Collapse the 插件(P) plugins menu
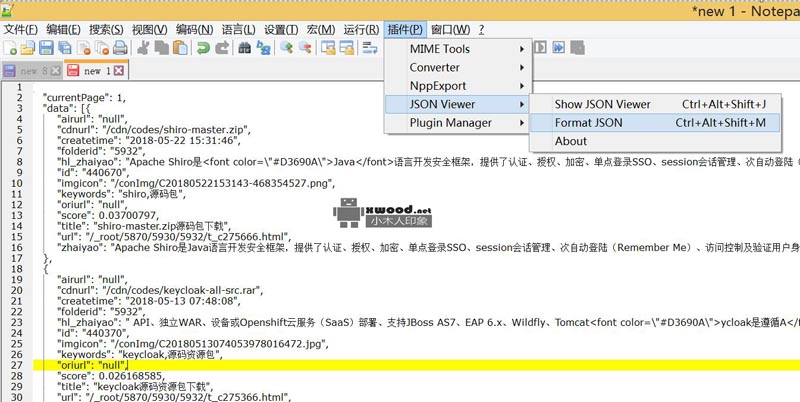This screenshot has height=402, width=800. 405,30
